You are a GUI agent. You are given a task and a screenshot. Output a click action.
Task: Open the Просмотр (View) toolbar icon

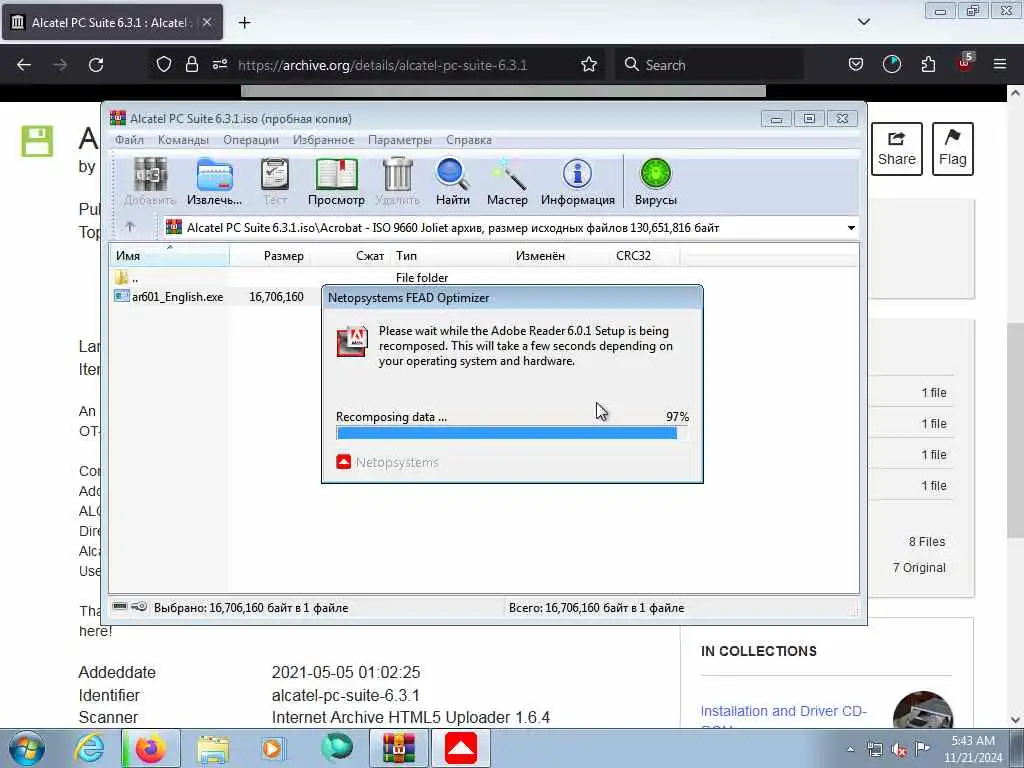point(336,182)
